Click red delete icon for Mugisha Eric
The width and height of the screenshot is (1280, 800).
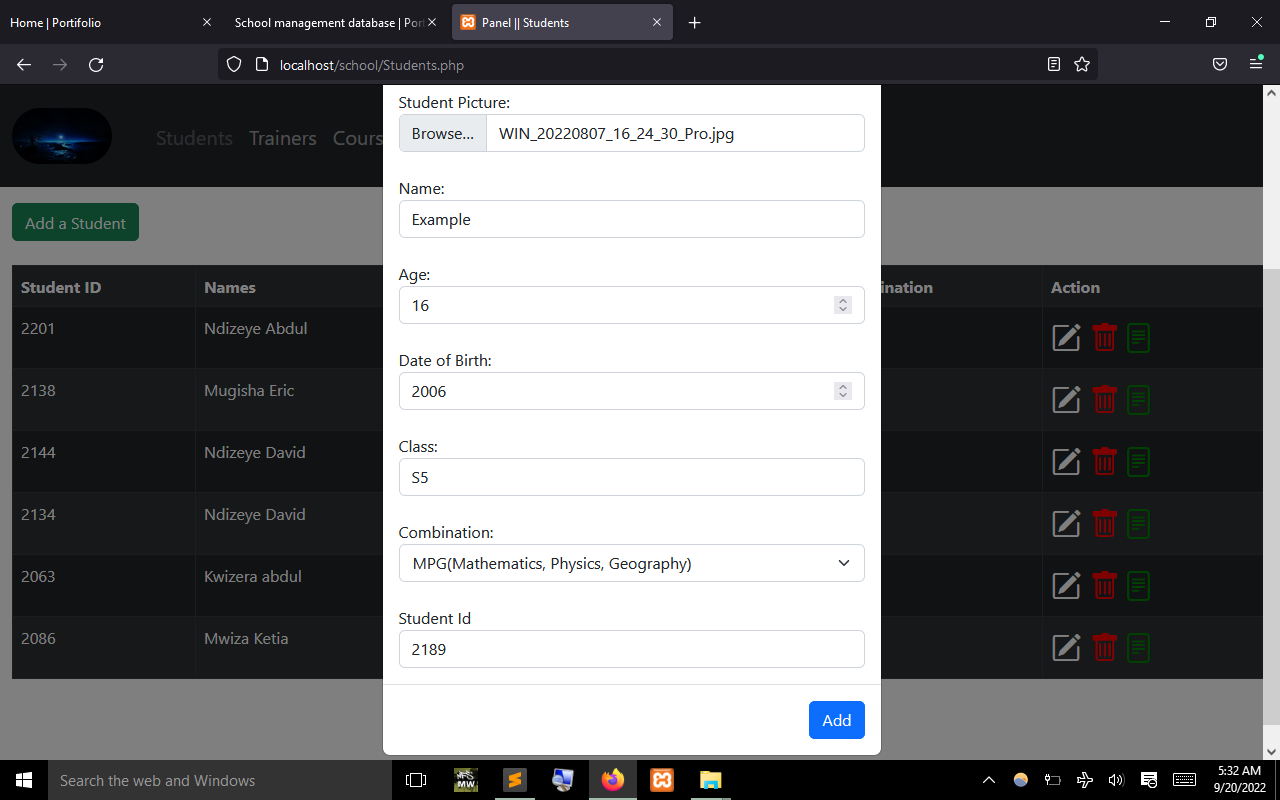1104,400
